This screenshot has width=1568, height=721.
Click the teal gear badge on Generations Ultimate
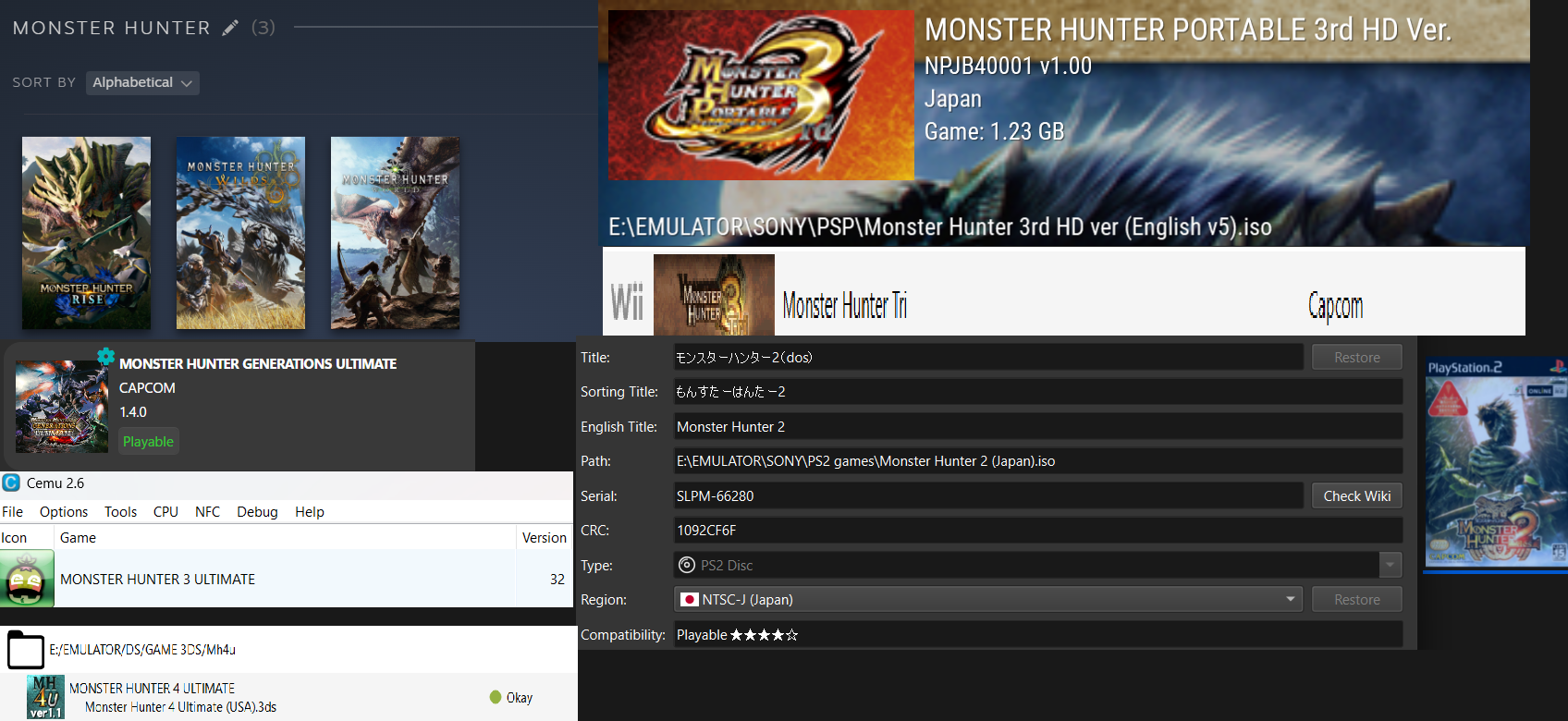106,356
